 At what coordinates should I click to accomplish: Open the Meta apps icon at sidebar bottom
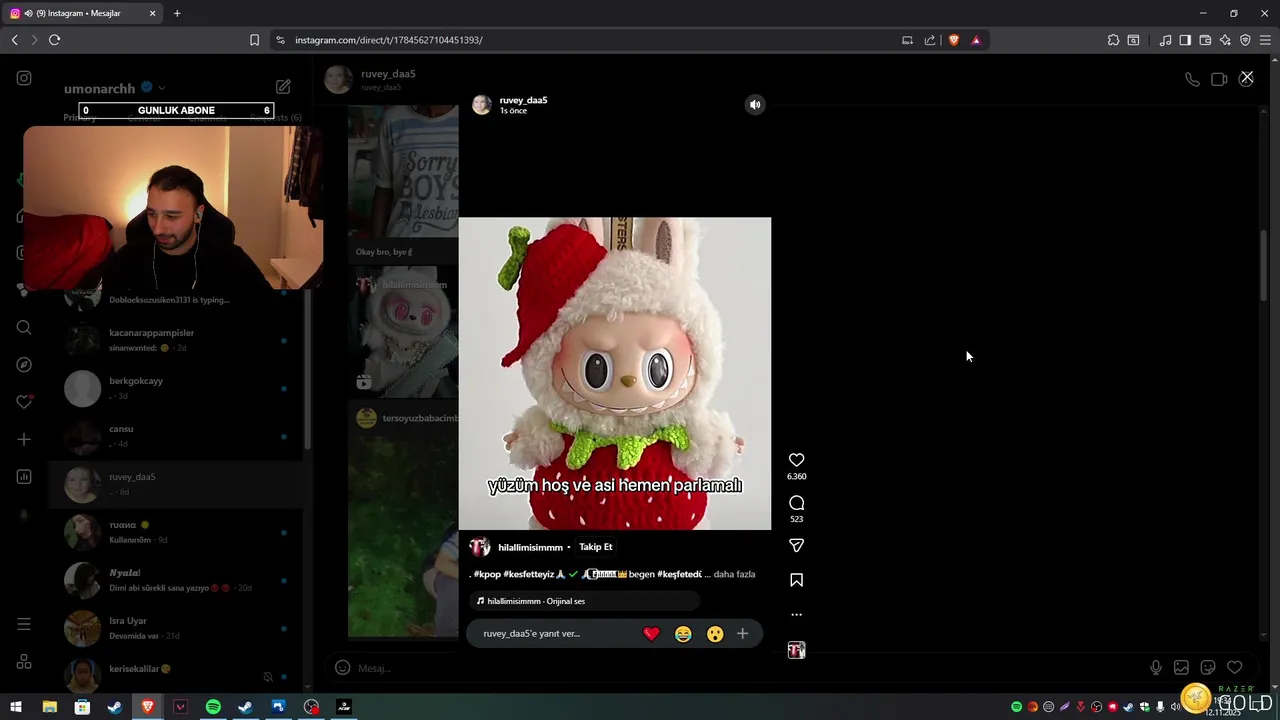click(x=24, y=662)
